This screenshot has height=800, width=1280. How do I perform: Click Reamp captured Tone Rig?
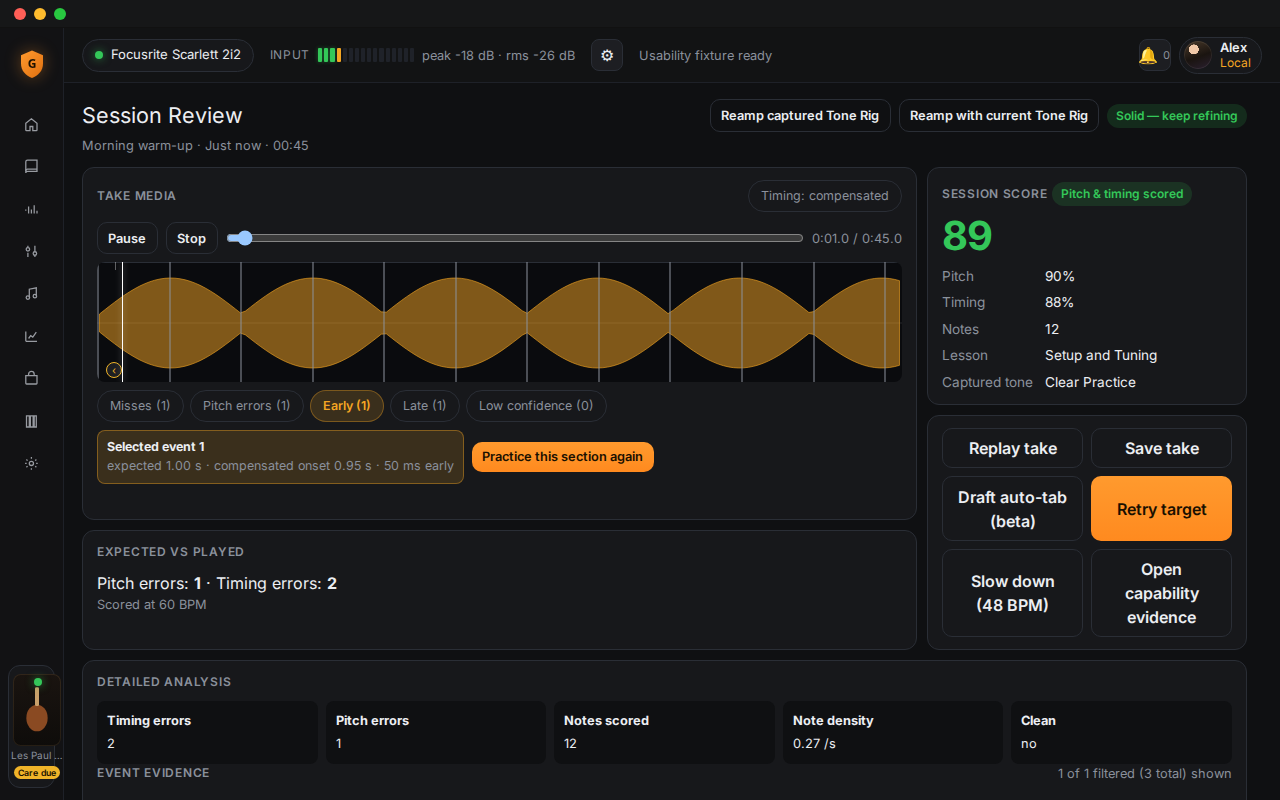coord(800,116)
